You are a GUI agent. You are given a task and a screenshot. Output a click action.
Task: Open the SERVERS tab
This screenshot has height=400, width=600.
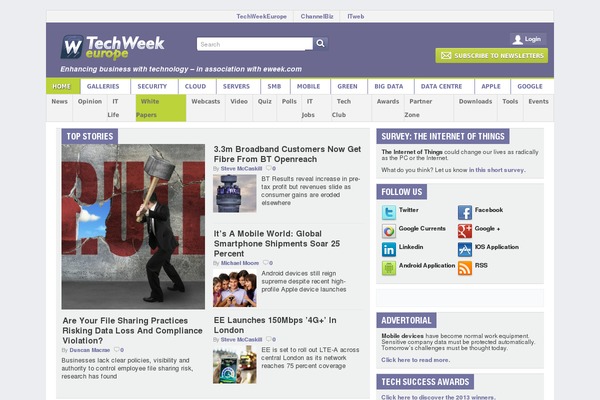236,86
